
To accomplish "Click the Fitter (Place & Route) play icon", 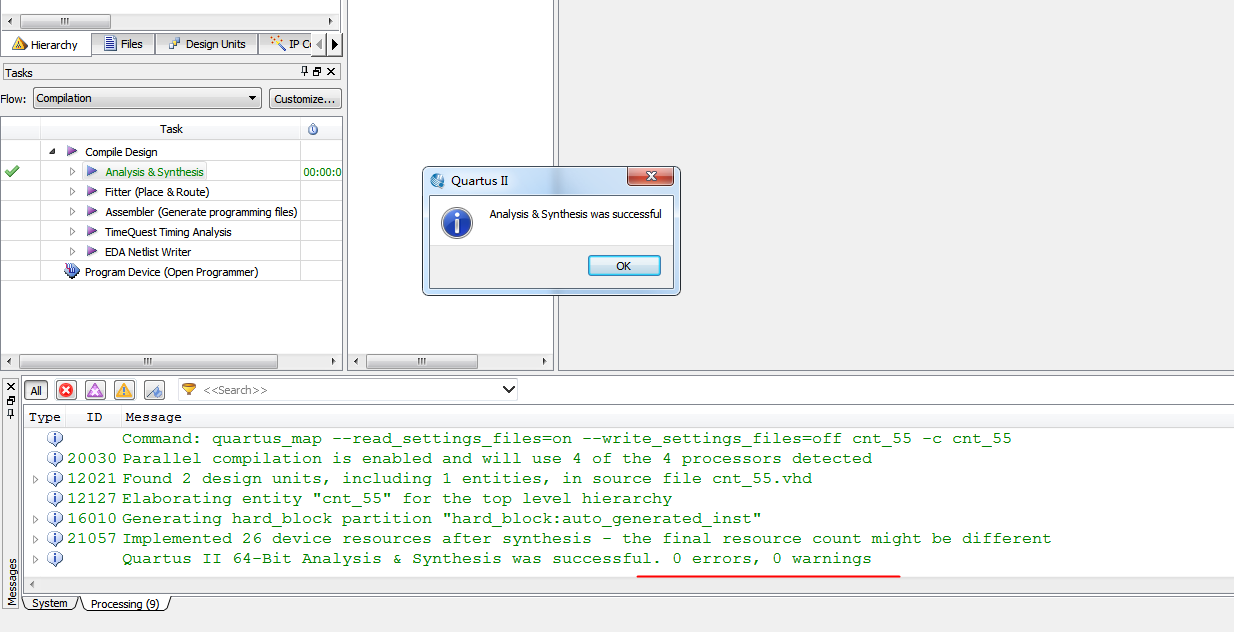I will tap(92, 192).
